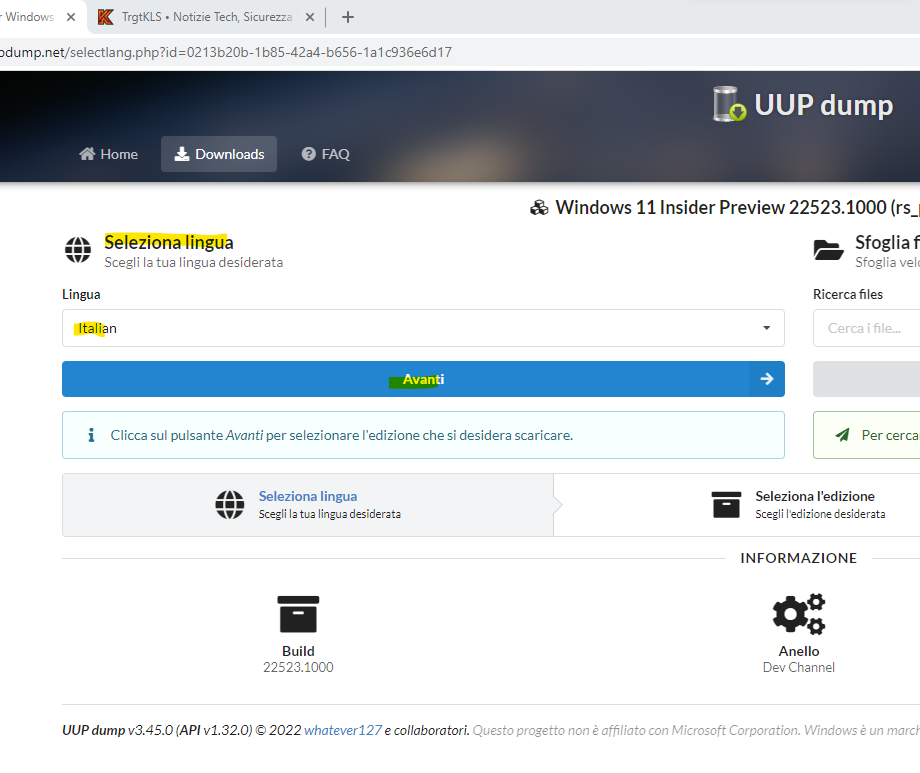Click the Anello gears icon

pos(798,614)
